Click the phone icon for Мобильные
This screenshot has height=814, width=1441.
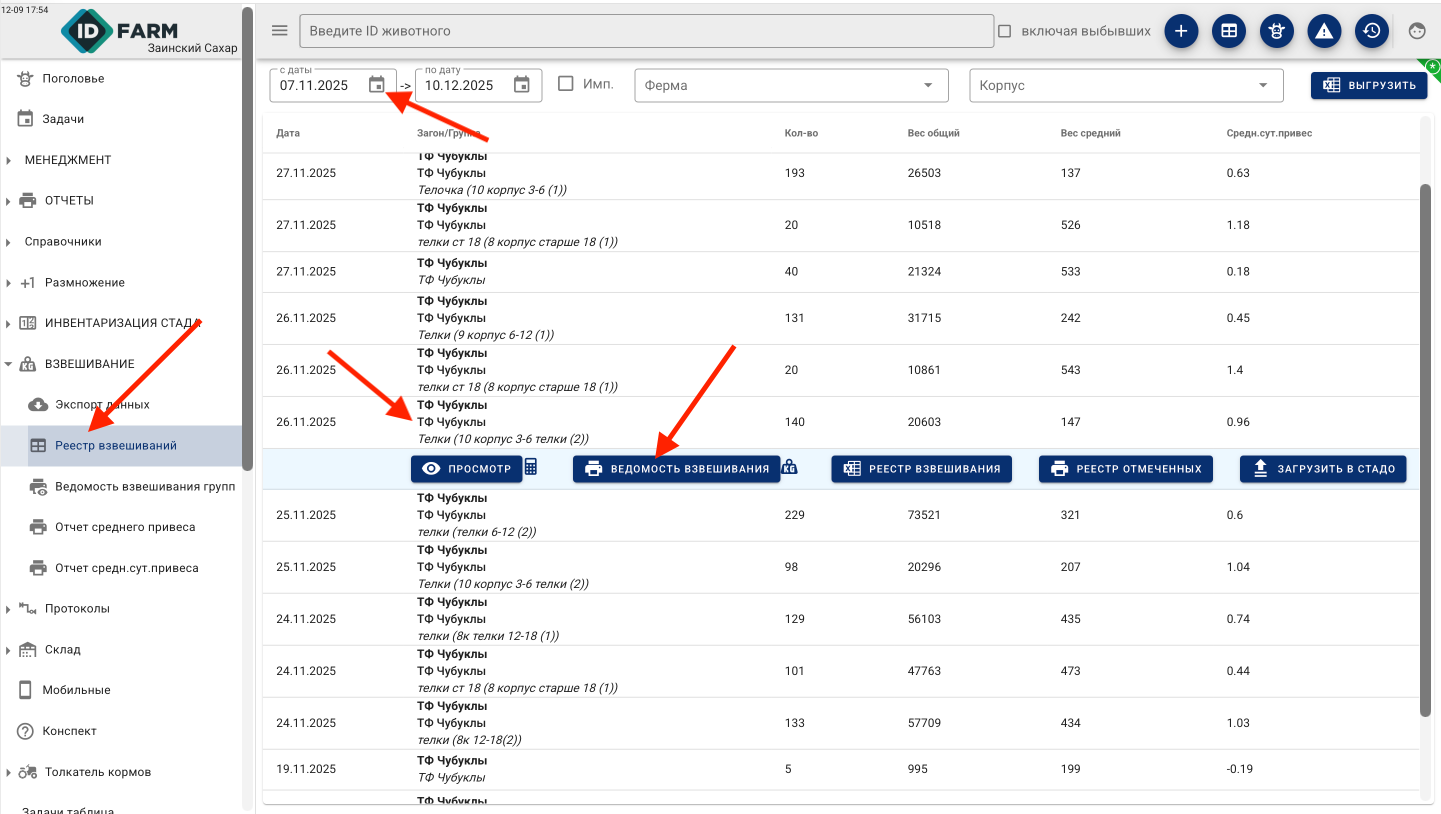point(26,690)
